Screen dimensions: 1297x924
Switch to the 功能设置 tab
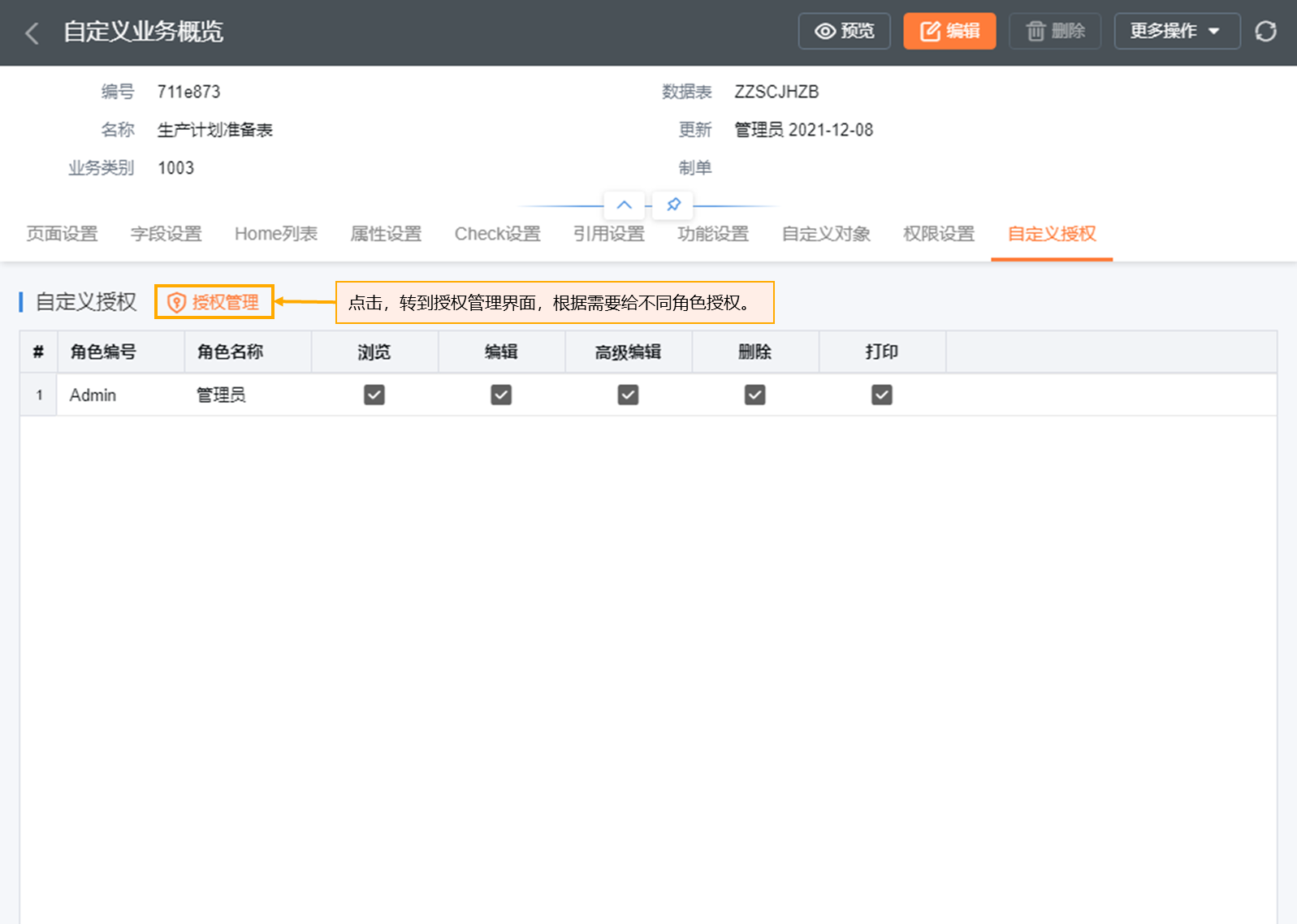coord(713,234)
